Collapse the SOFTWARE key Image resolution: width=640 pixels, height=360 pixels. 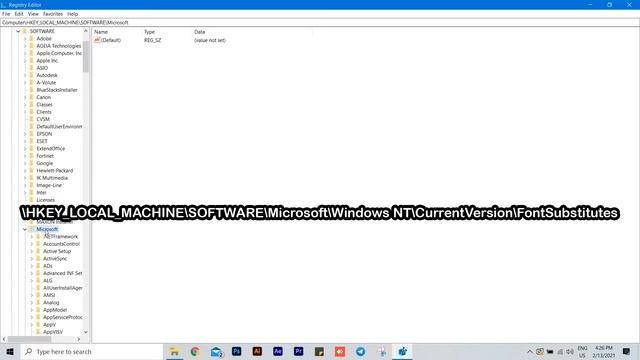pyautogui.click(x=18, y=31)
